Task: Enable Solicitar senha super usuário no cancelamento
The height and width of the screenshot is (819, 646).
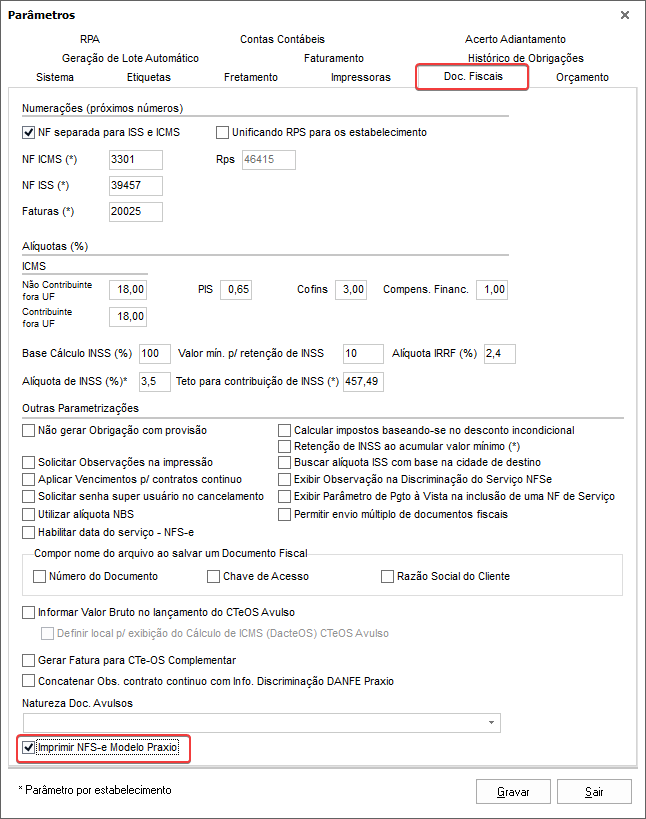Action: (x=28, y=497)
